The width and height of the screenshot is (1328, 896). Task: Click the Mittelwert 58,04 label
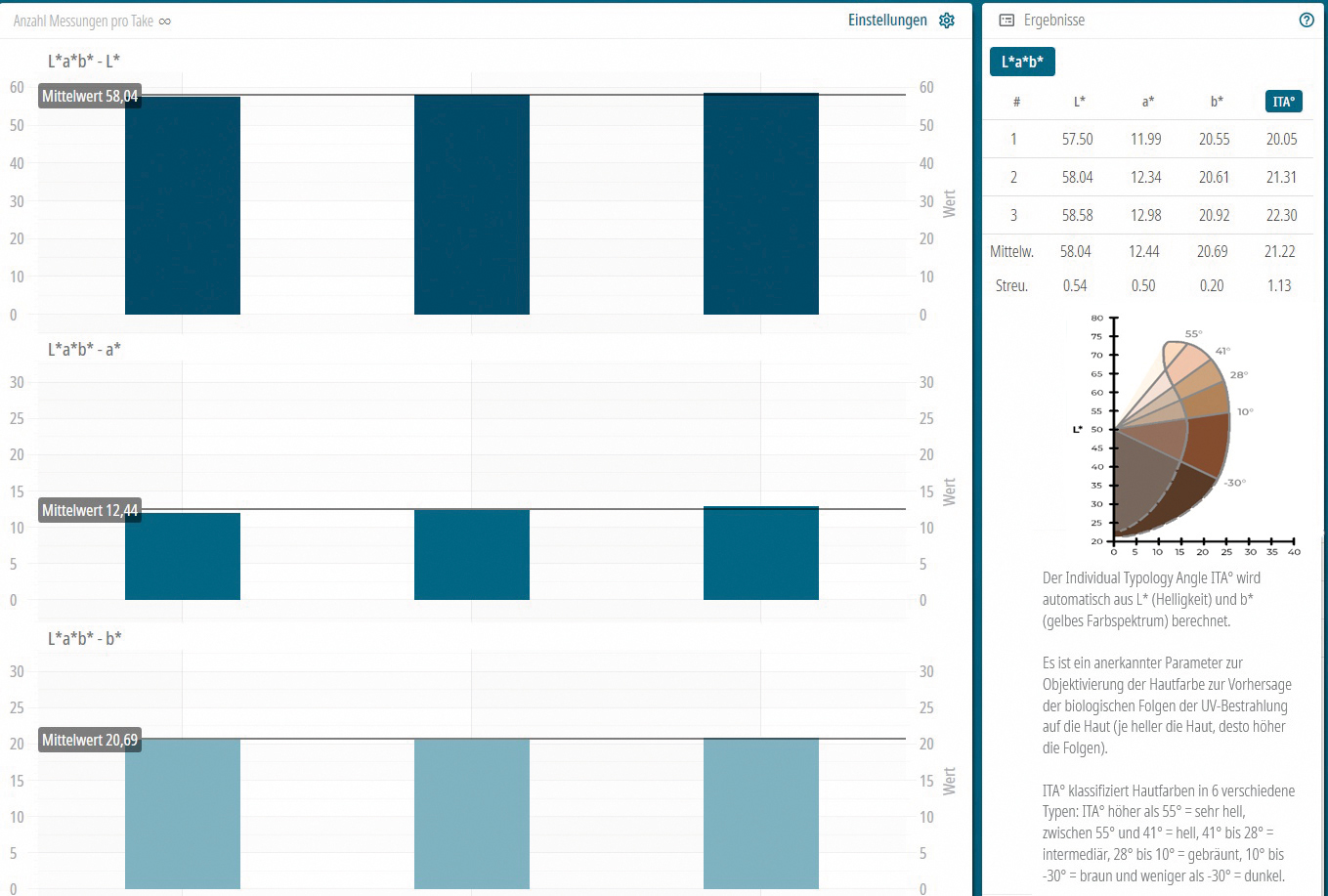(90, 97)
